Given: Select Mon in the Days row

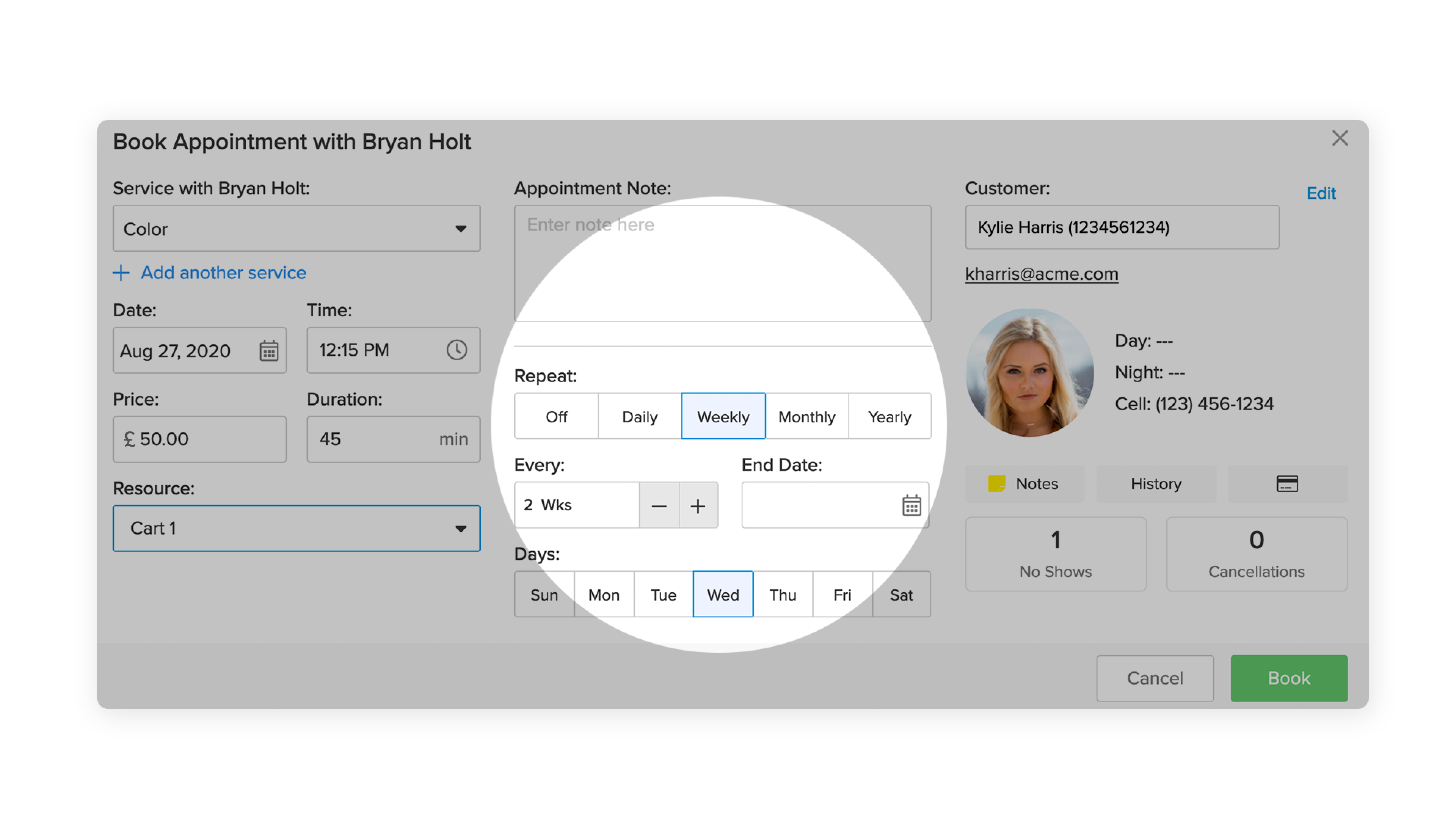Looking at the screenshot, I should [x=604, y=595].
